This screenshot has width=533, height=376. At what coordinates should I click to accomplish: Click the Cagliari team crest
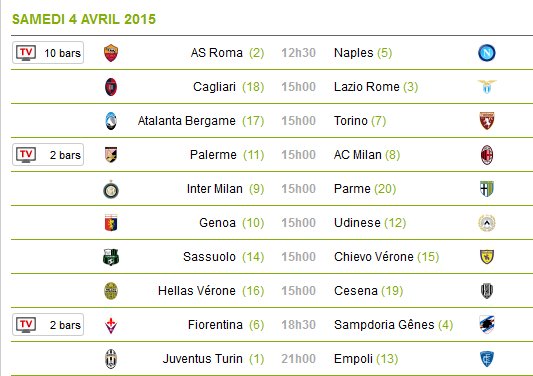111,87
